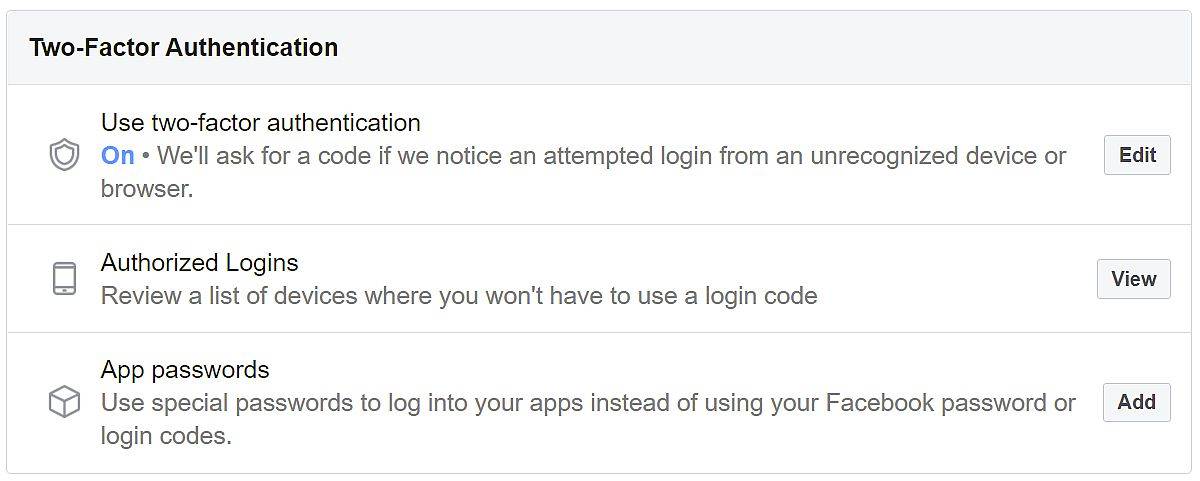Image resolution: width=1200 pixels, height=481 pixels.
Task: Click the word "Facebook" in App passwords description
Action: (x=868, y=403)
